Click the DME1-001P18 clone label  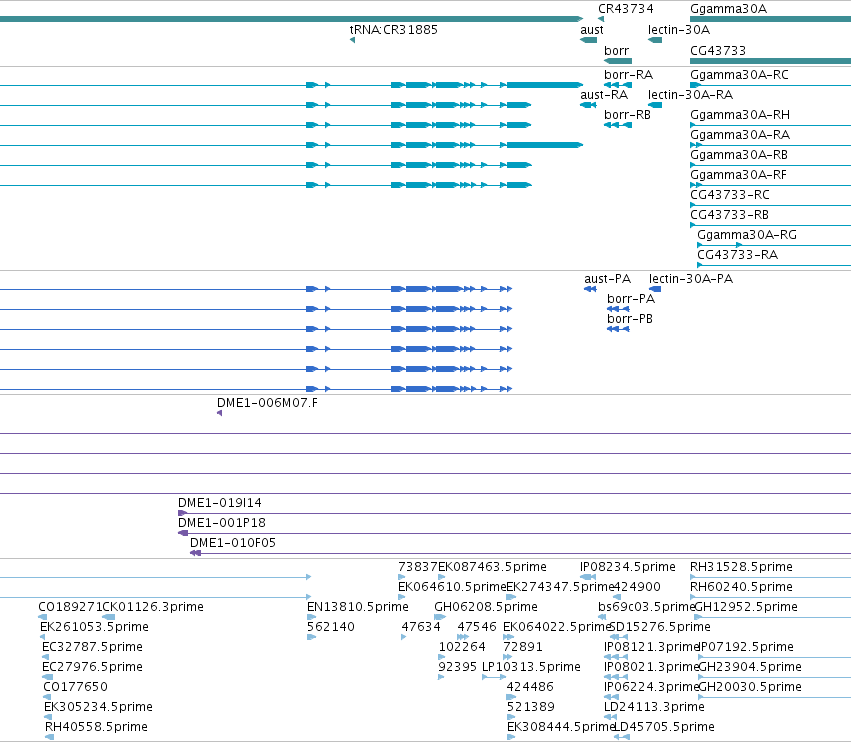(x=222, y=523)
